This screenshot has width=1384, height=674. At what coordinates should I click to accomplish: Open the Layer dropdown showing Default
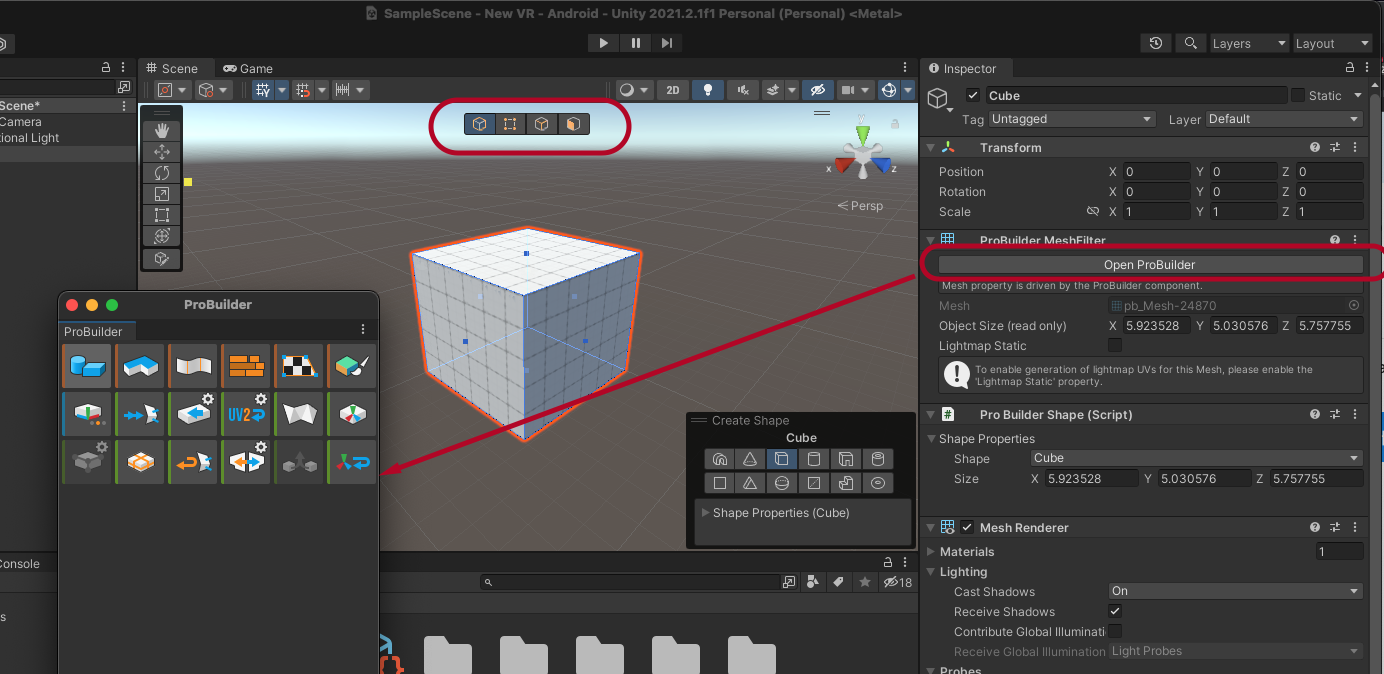[1284, 119]
